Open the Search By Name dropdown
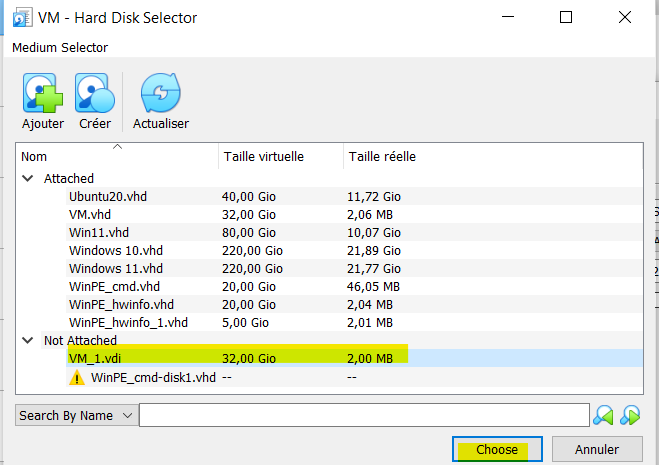 click(76, 415)
